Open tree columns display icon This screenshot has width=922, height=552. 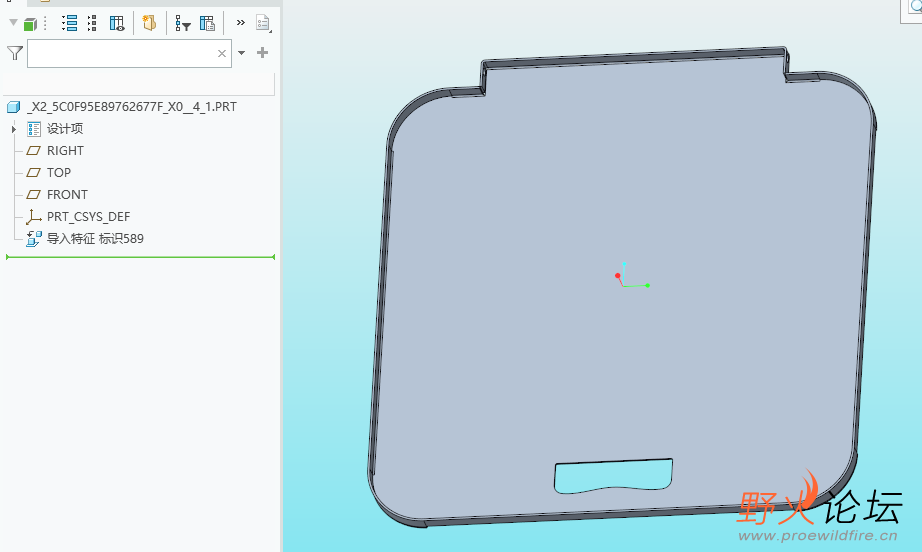pos(117,23)
